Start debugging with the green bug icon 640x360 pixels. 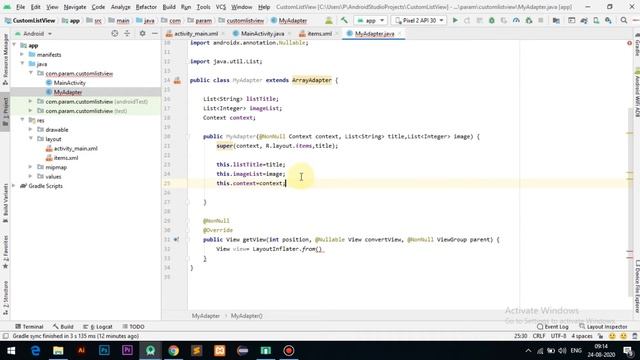click(x=491, y=20)
